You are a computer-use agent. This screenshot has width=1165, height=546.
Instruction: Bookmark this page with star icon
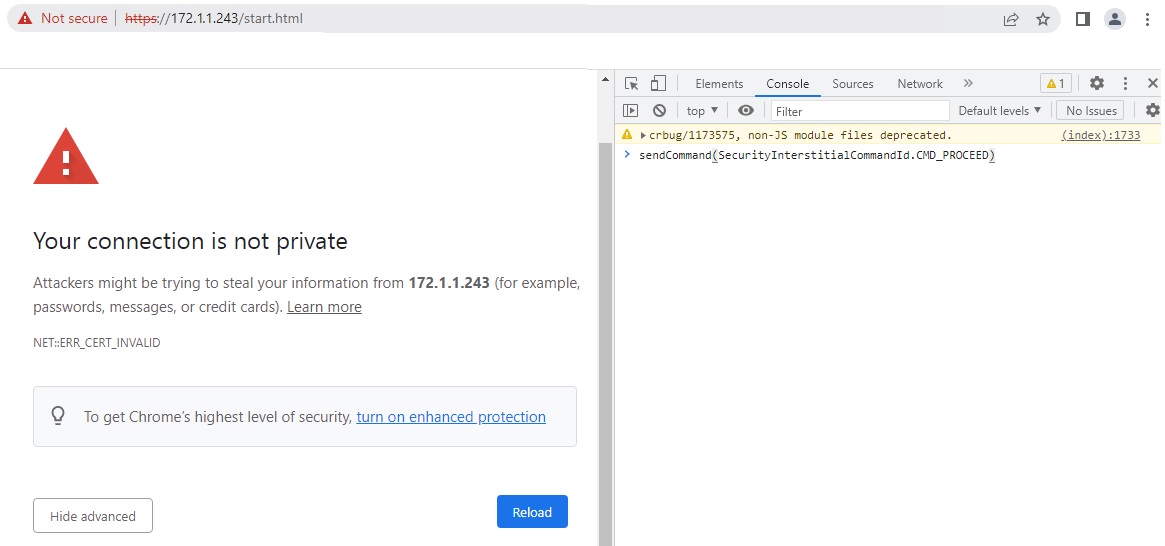1043,19
